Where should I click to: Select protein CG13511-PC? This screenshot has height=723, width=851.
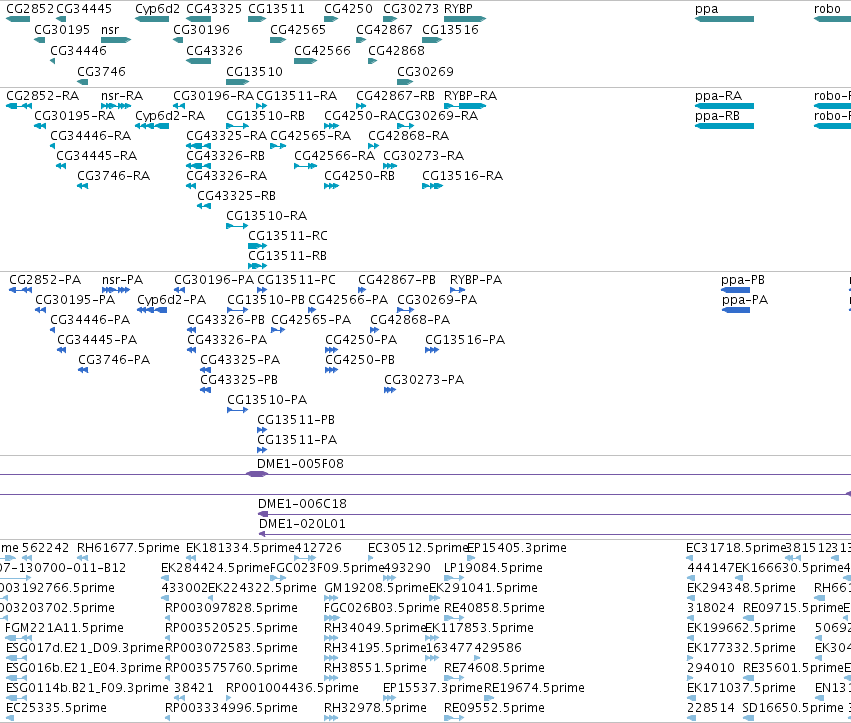pos(296,280)
